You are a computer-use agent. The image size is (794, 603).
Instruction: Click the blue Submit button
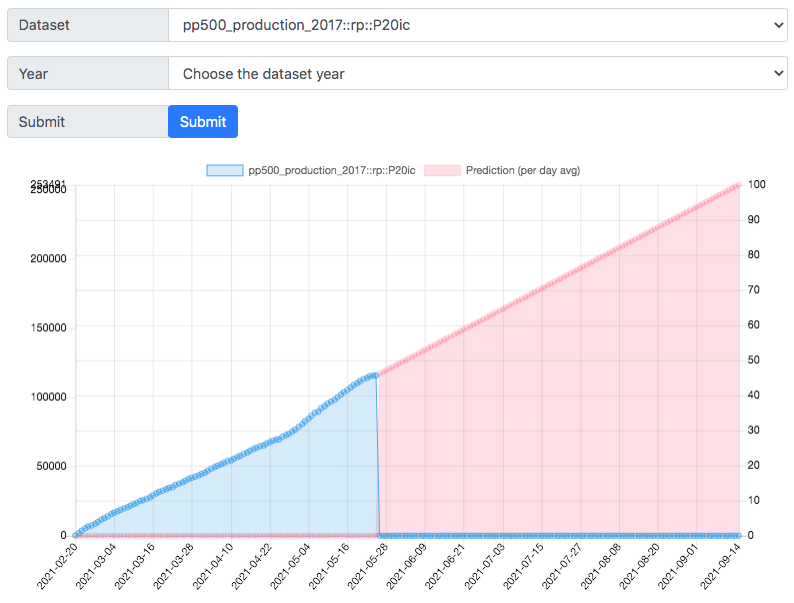(203, 122)
